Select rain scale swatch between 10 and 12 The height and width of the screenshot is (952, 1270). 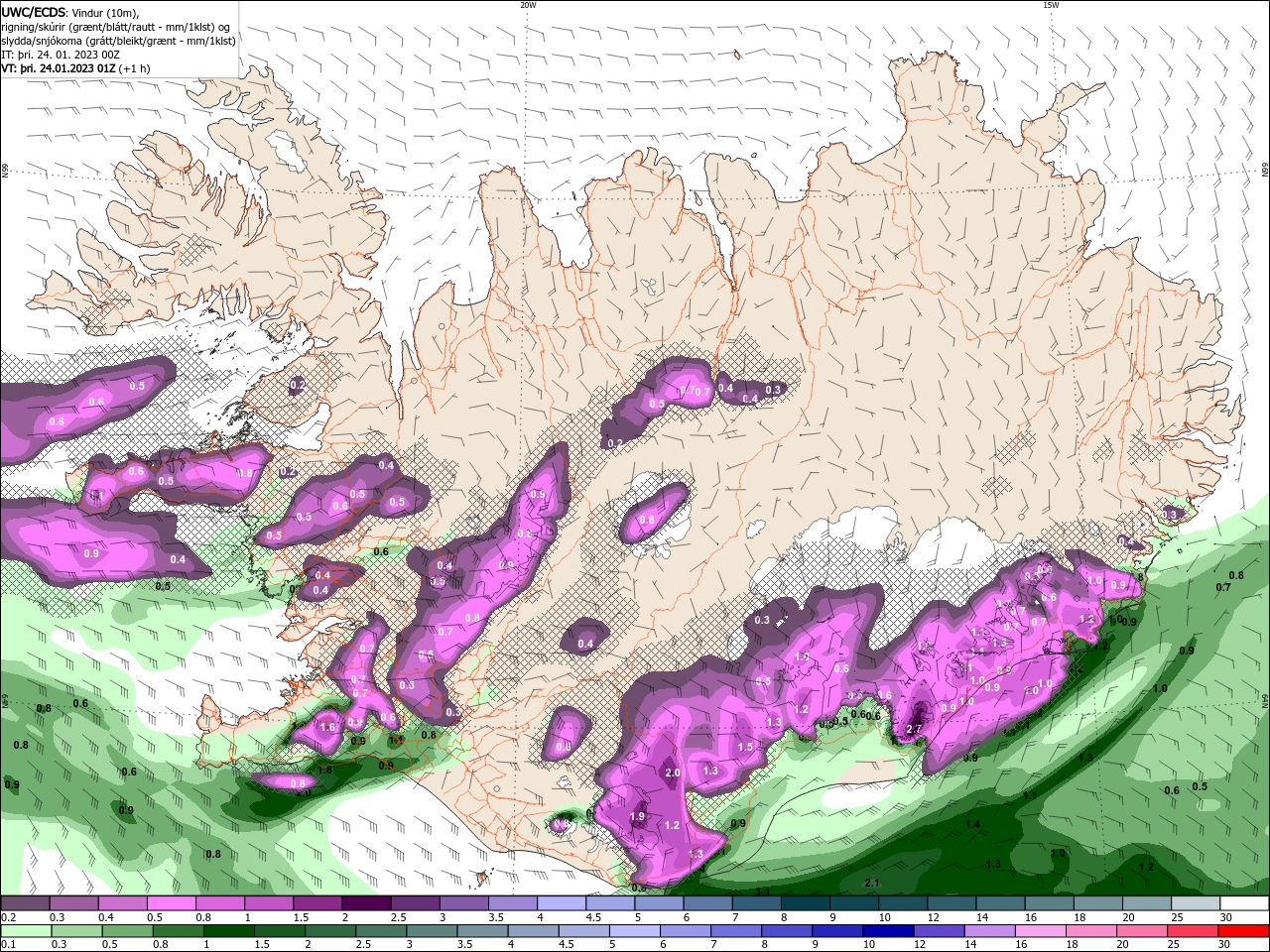(889, 931)
